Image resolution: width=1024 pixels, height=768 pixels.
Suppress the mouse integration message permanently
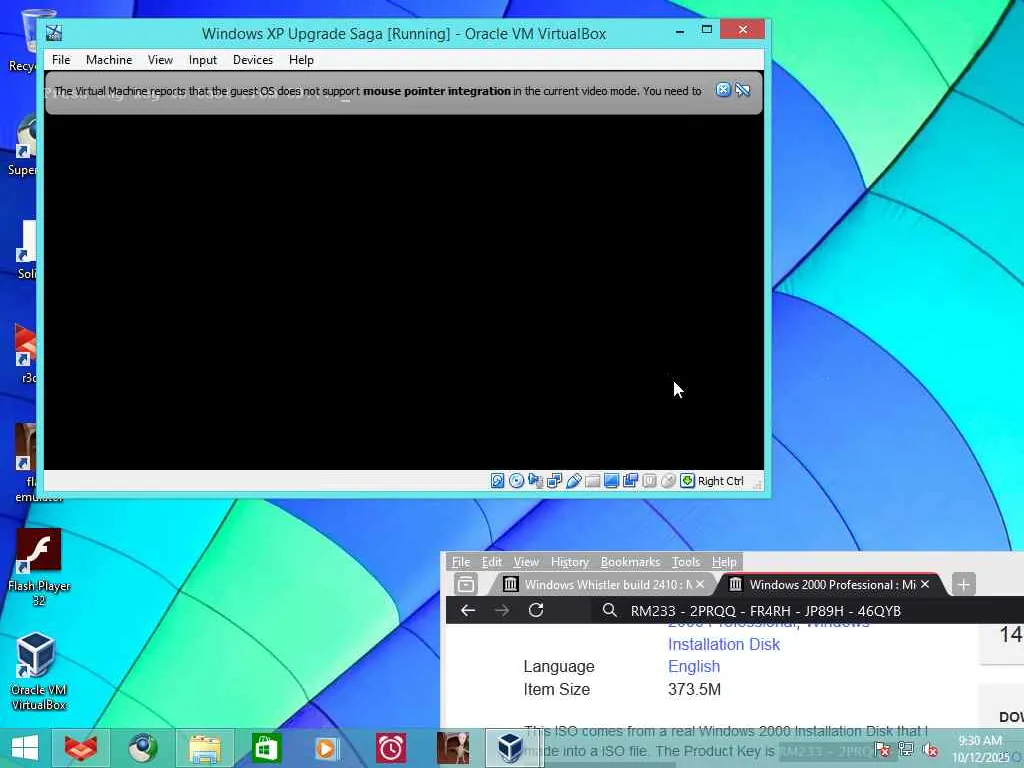coord(743,90)
